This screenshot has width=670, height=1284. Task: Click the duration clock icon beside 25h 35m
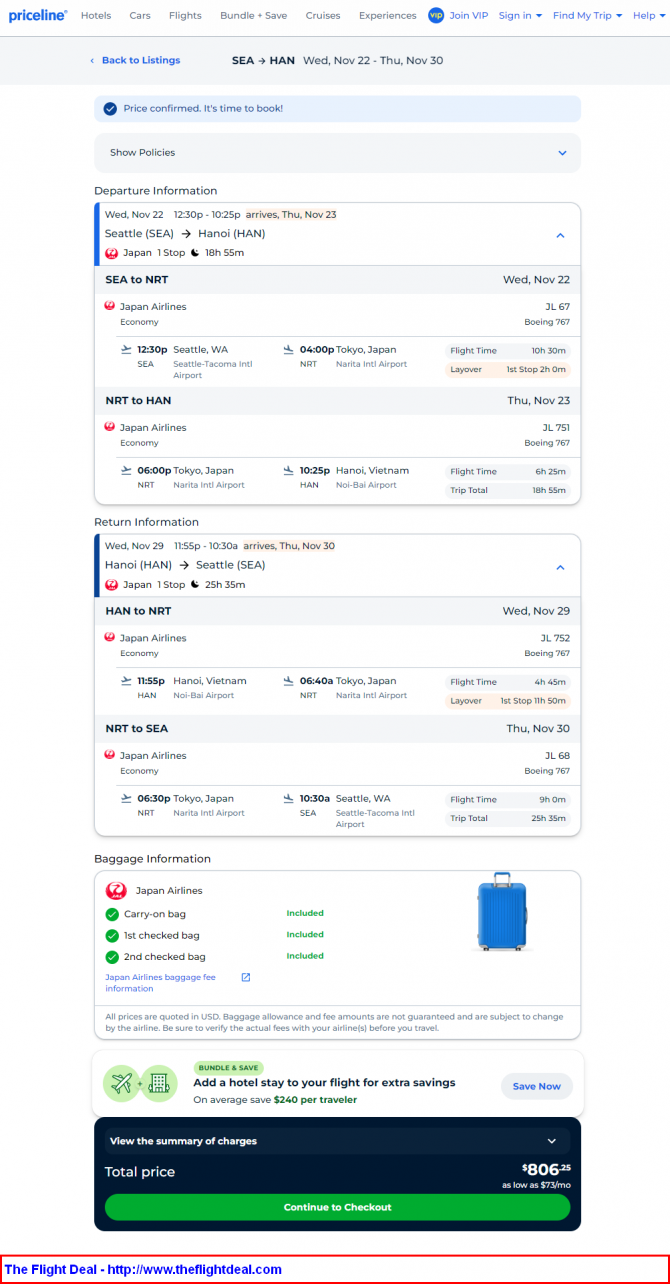click(x=195, y=585)
